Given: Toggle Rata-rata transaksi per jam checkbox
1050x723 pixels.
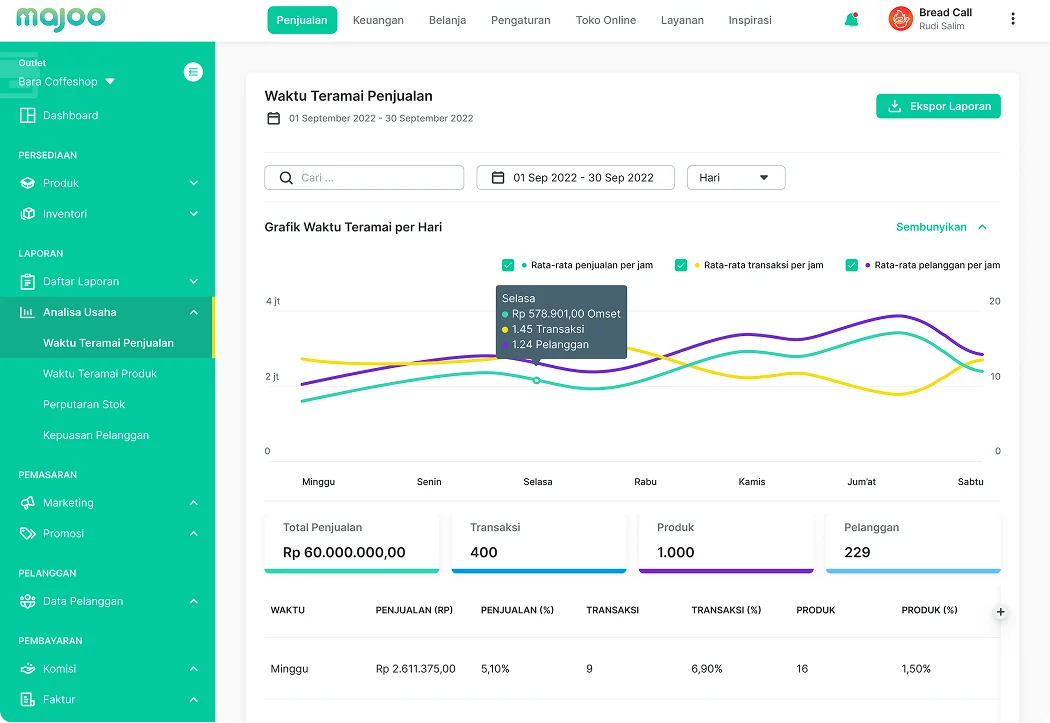Looking at the screenshot, I should click(681, 265).
